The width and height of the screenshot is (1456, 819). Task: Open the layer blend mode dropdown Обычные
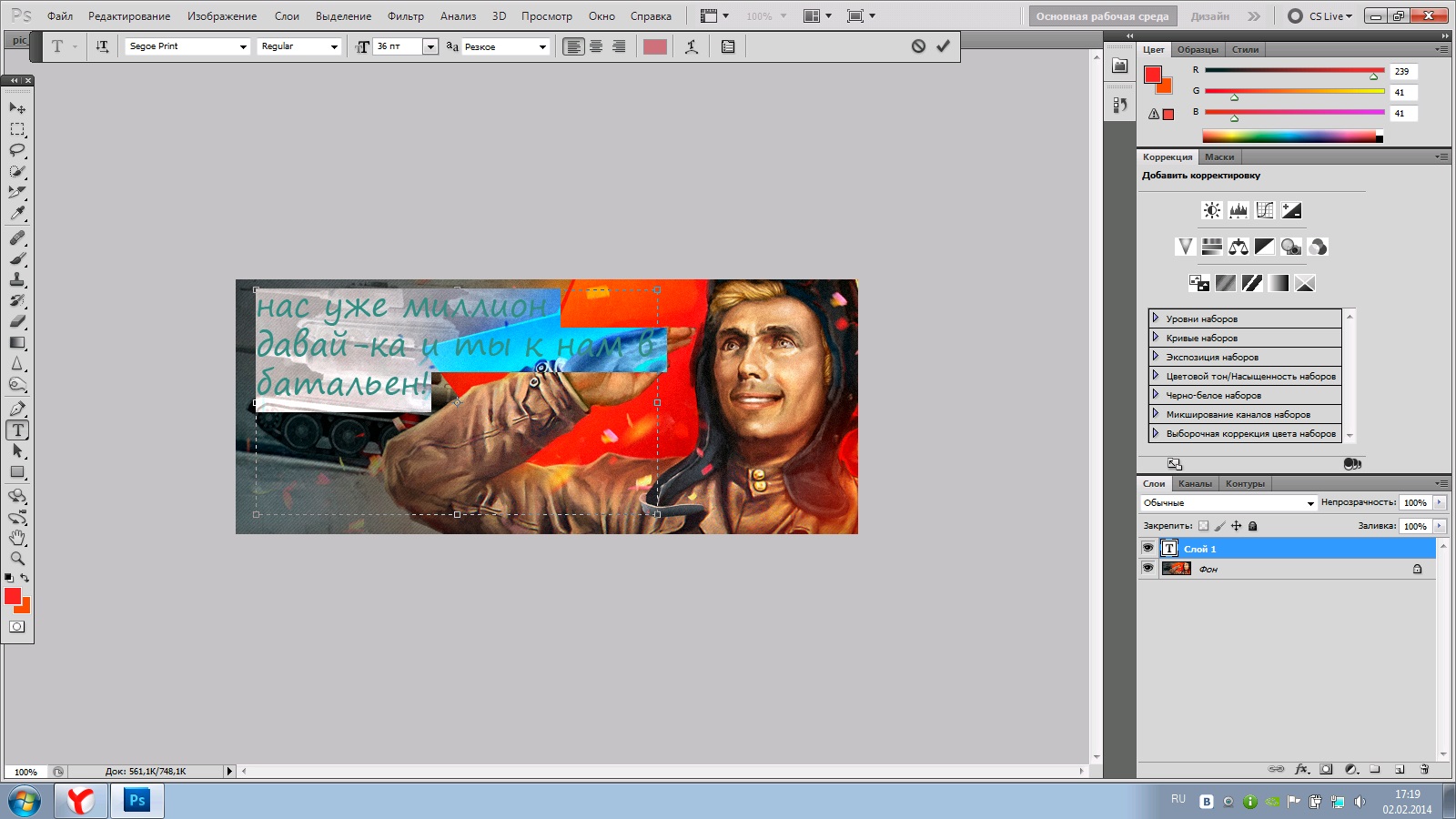[1228, 503]
